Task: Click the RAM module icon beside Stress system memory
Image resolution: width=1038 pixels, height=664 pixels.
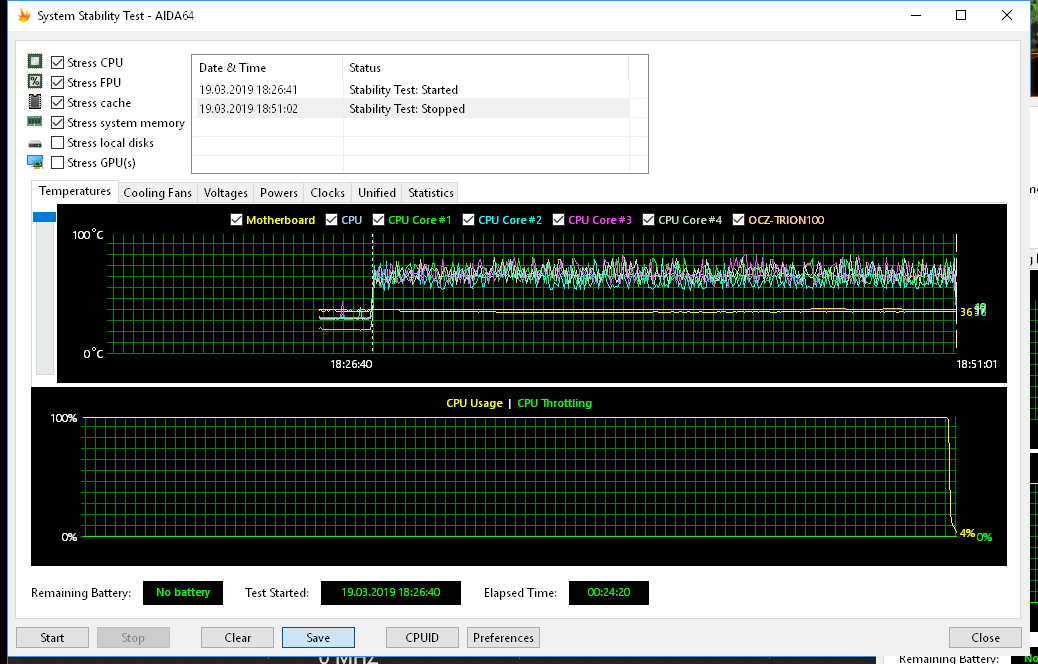Action: tap(34, 122)
